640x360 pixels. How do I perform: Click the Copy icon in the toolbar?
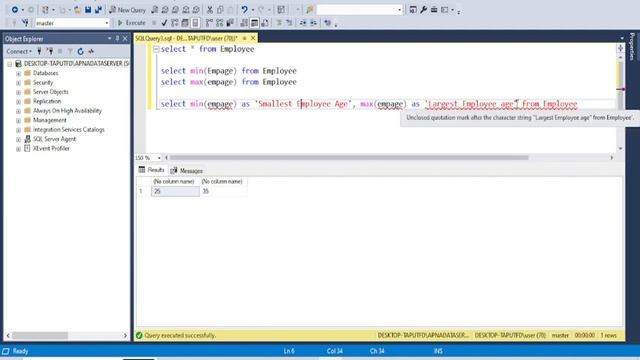[220, 9]
